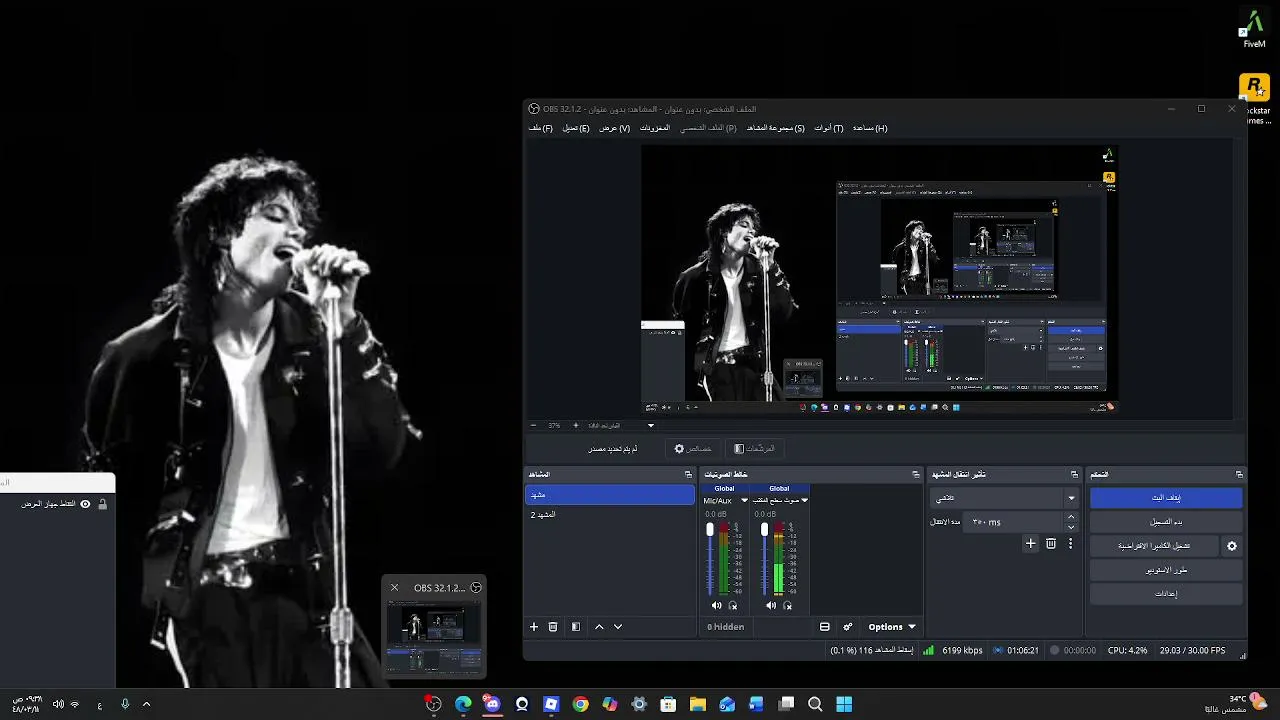Toggle the lock on the display capture source
This screenshot has height=720, width=1280.
(x=102, y=504)
